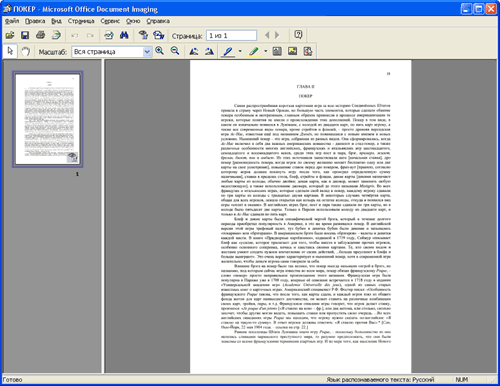
Task: Rotate the page right
Action: 209,51
